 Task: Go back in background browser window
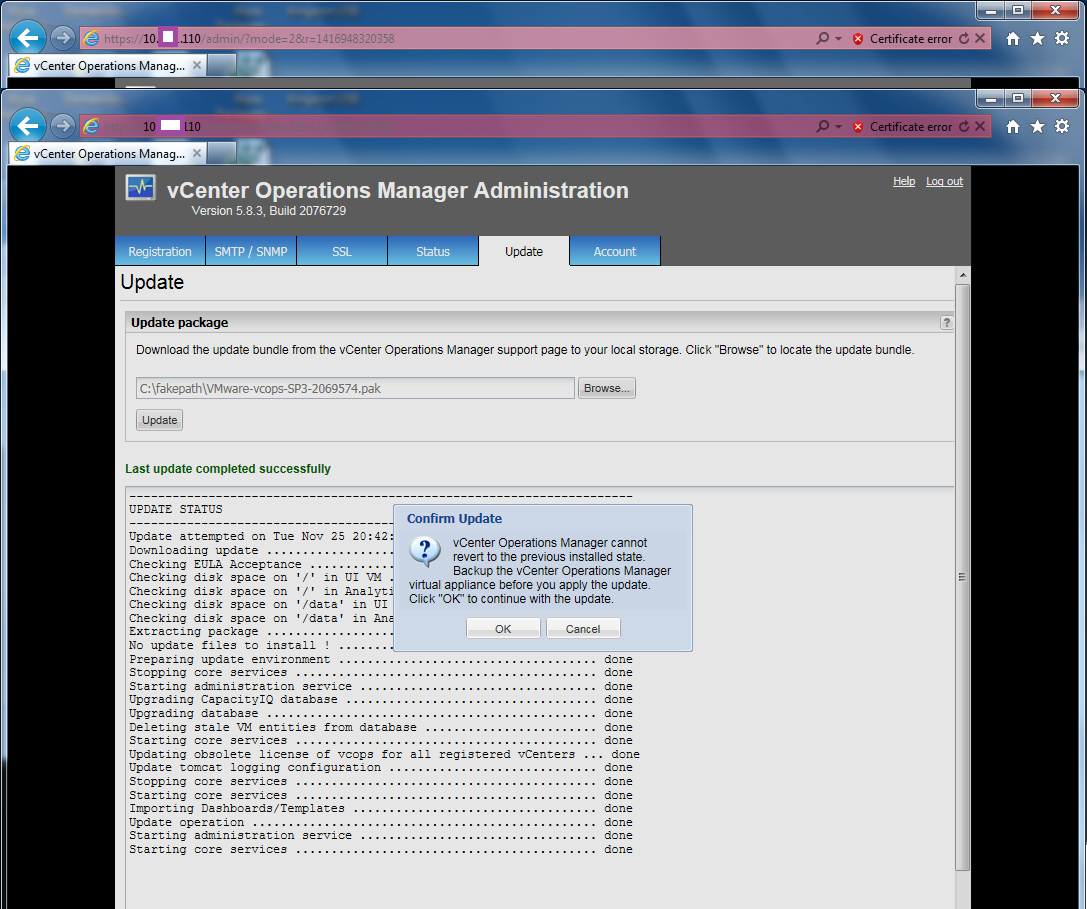[28, 37]
